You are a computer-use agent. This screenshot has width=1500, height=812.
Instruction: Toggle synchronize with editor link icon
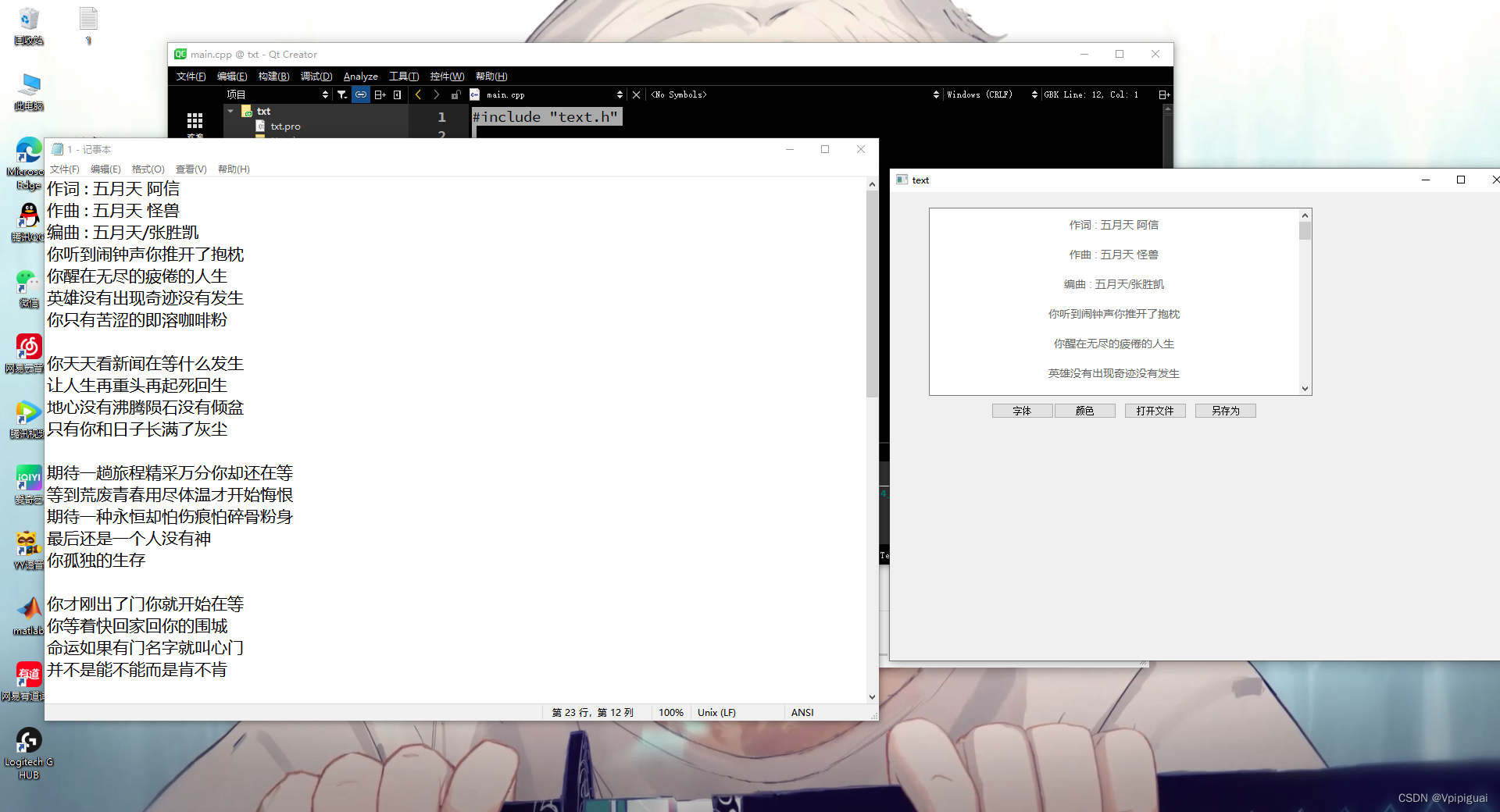361,94
